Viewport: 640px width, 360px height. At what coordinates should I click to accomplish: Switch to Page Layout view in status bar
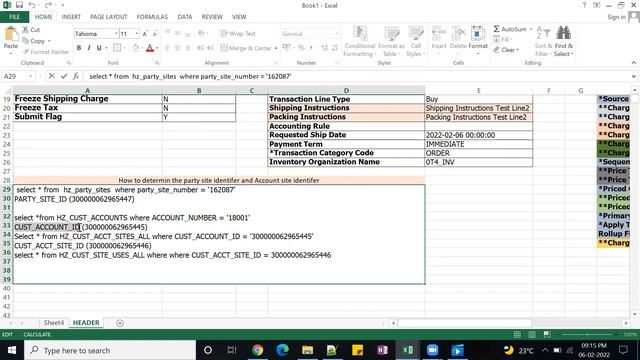532,334
